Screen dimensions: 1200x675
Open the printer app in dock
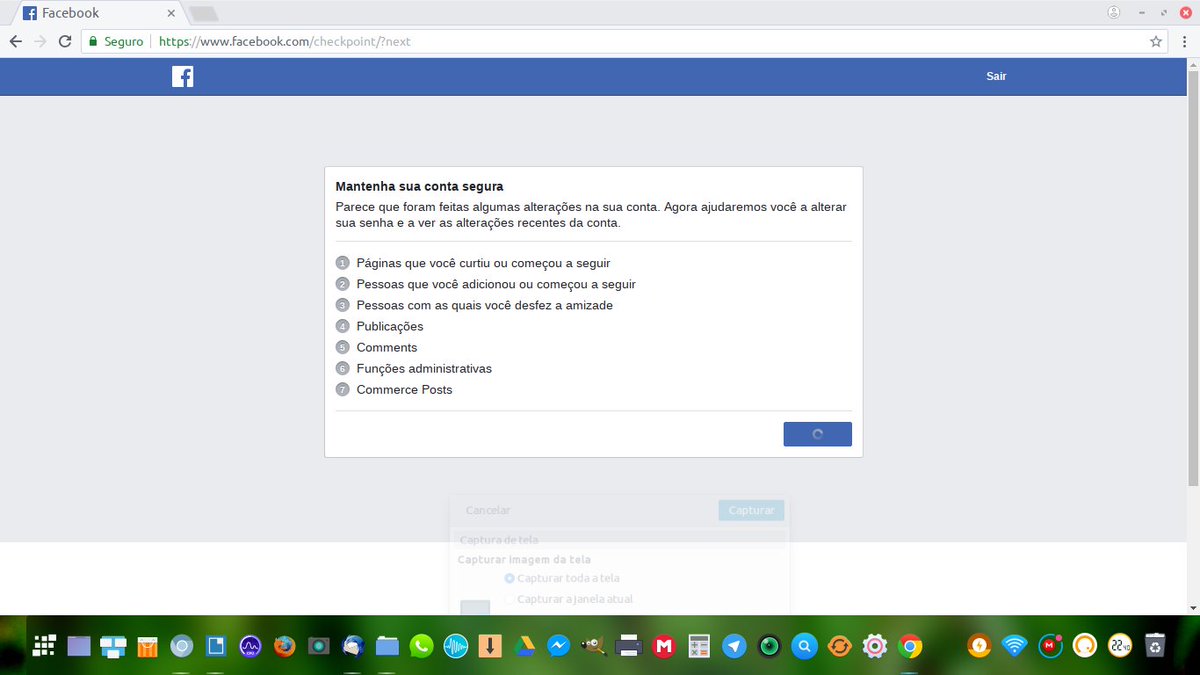click(629, 646)
